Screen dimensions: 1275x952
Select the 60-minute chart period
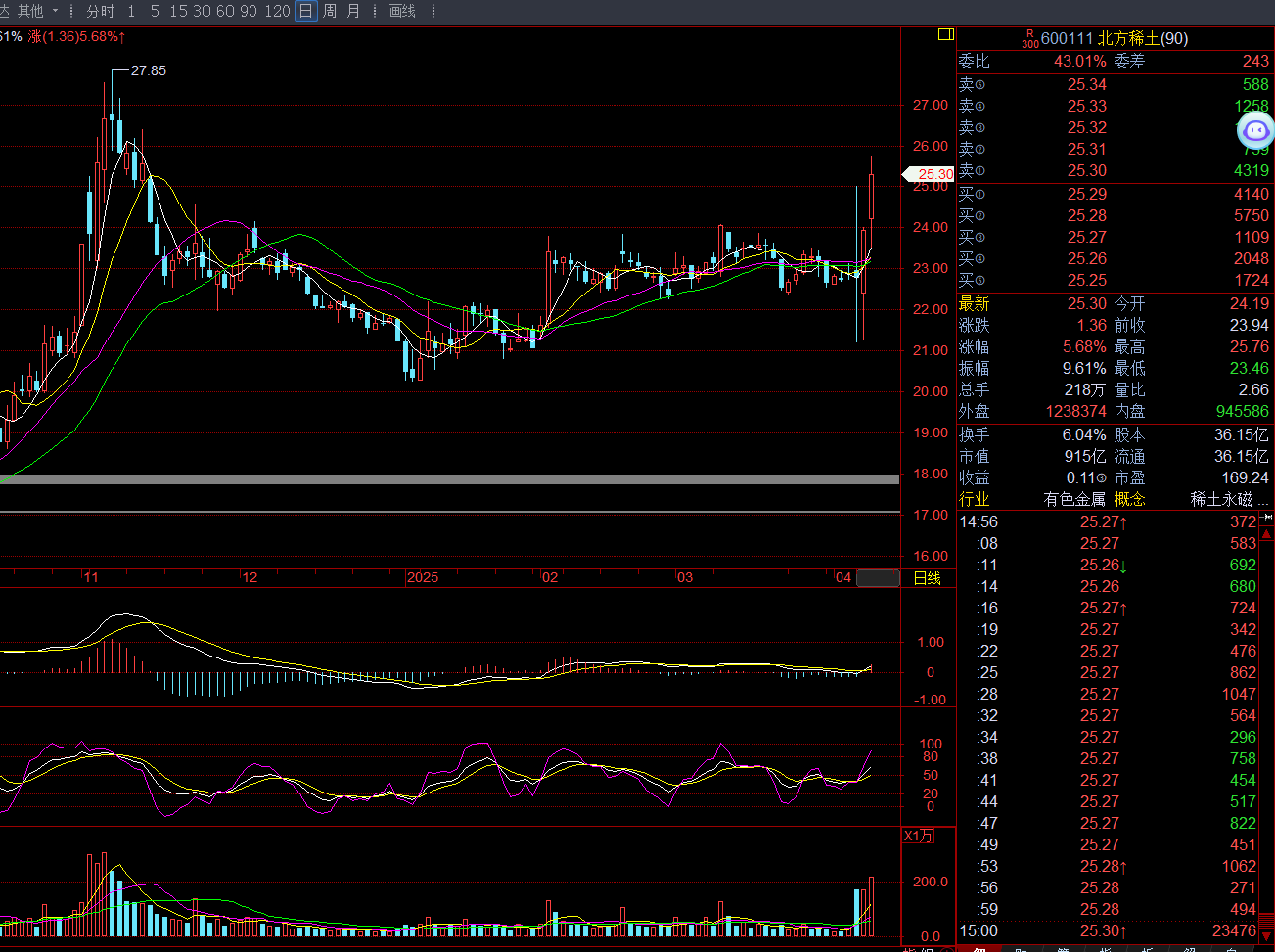[225, 11]
